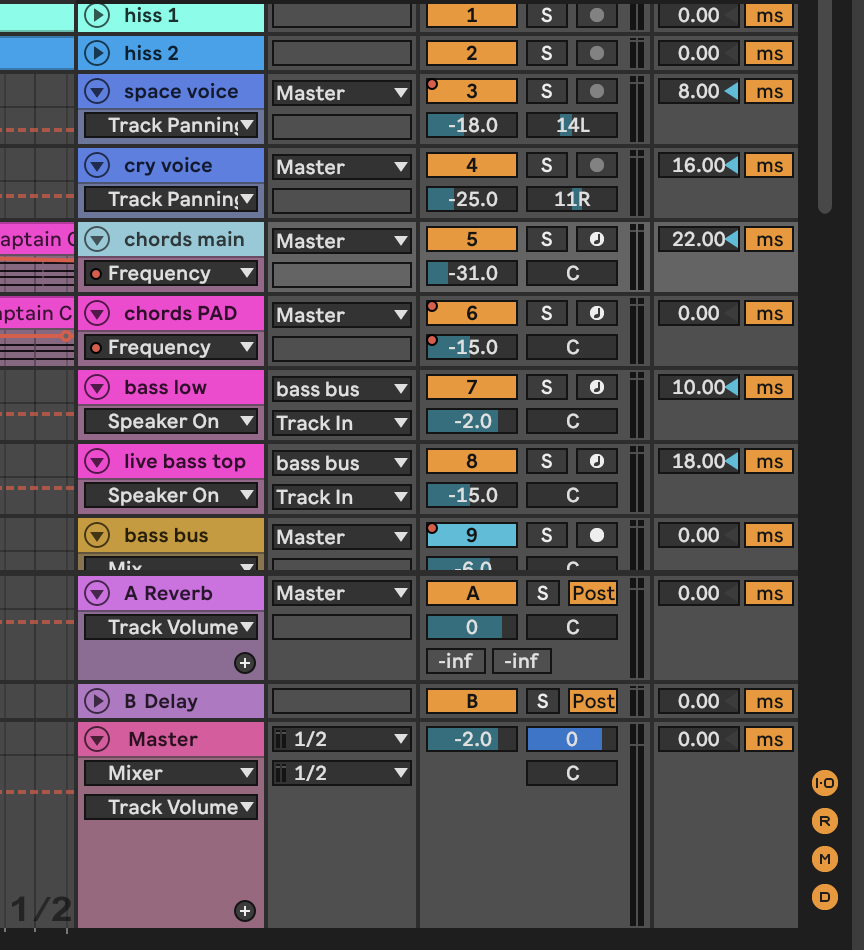Viewport: 864px width, 950px height.
Task: Open cry voice output routing dropdown
Action: click(x=342, y=167)
